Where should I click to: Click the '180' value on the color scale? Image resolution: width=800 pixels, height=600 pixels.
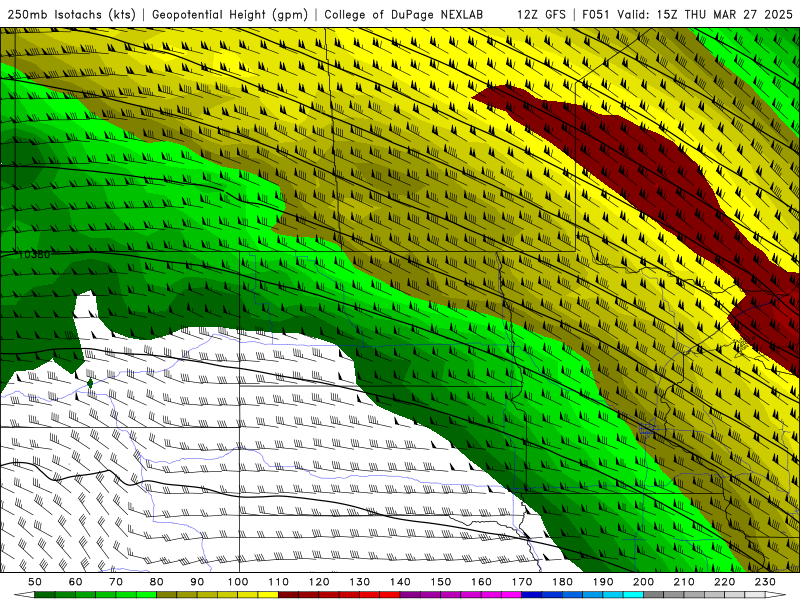tap(562, 582)
